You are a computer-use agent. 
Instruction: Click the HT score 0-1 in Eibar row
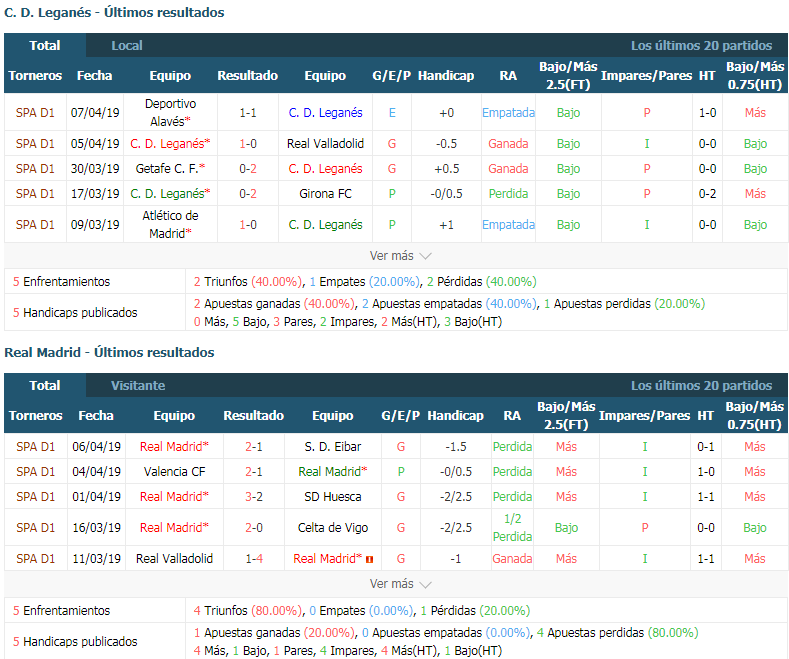pos(705,447)
